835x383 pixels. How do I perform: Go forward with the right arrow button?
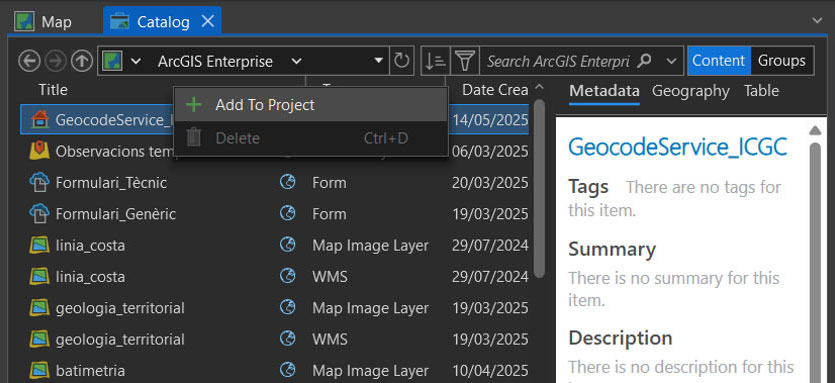(x=56, y=61)
